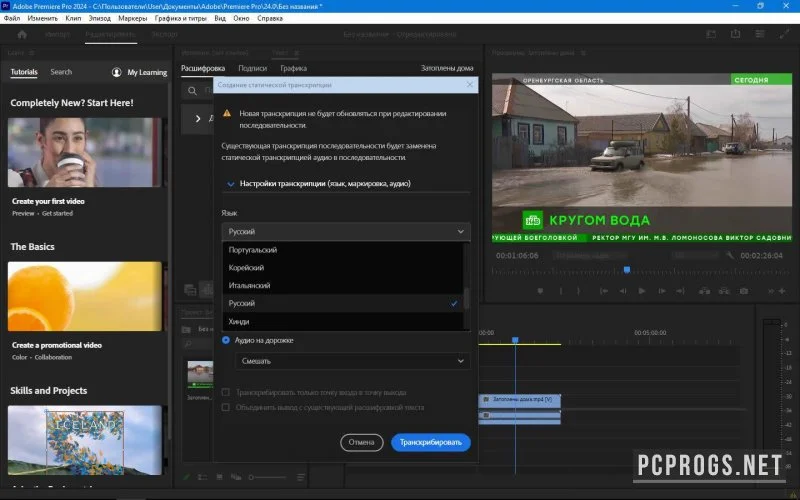Image resolution: width=800 pixels, height=500 pixels.
Task: Switch to the 'Графика' tab
Action: (x=293, y=68)
